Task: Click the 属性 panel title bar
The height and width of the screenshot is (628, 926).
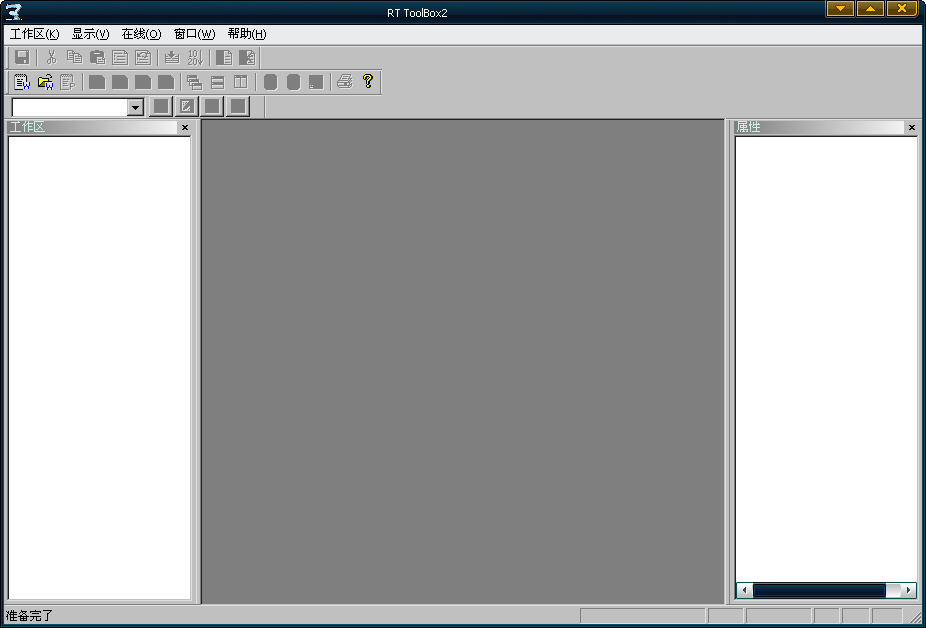Action: [x=819, y=127]
